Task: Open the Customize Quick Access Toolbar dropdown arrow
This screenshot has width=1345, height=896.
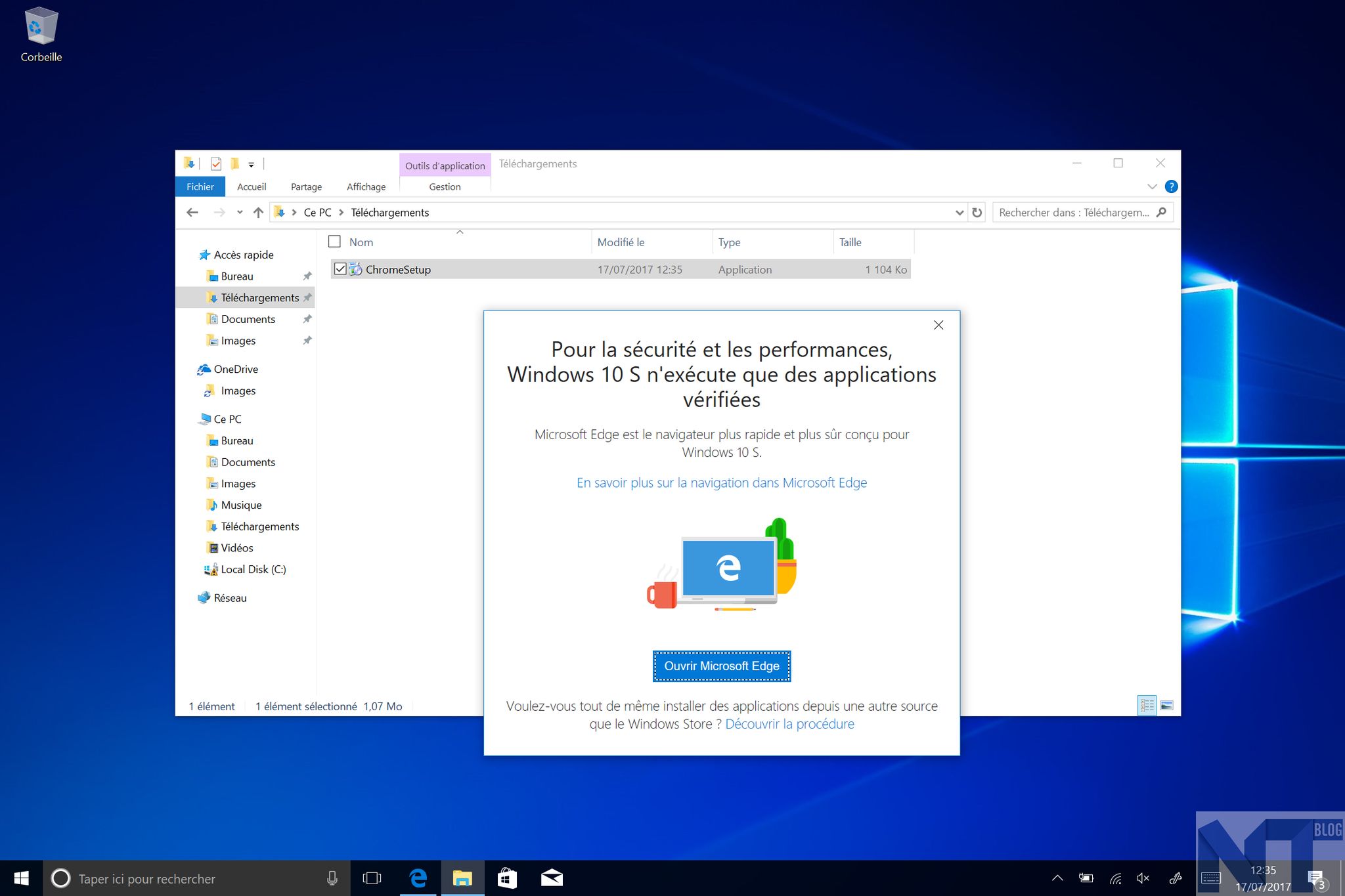Action: (251, 165)
